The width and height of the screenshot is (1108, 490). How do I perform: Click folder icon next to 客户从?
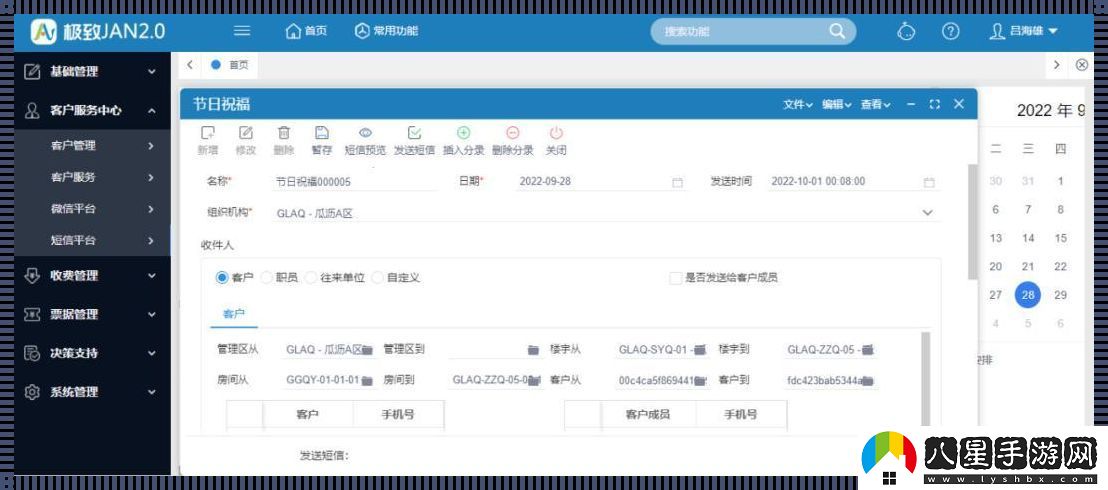(x=700, y=381)
